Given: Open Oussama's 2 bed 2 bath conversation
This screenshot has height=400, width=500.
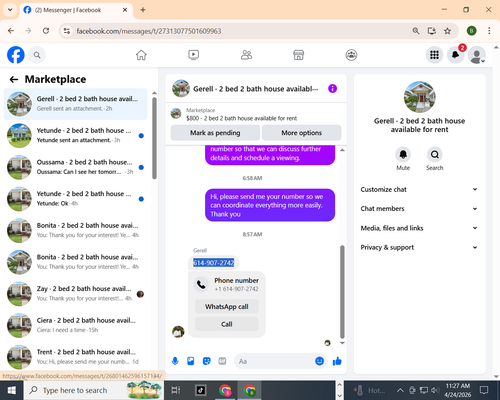Looking at the screenshot, I should [75, 167].
